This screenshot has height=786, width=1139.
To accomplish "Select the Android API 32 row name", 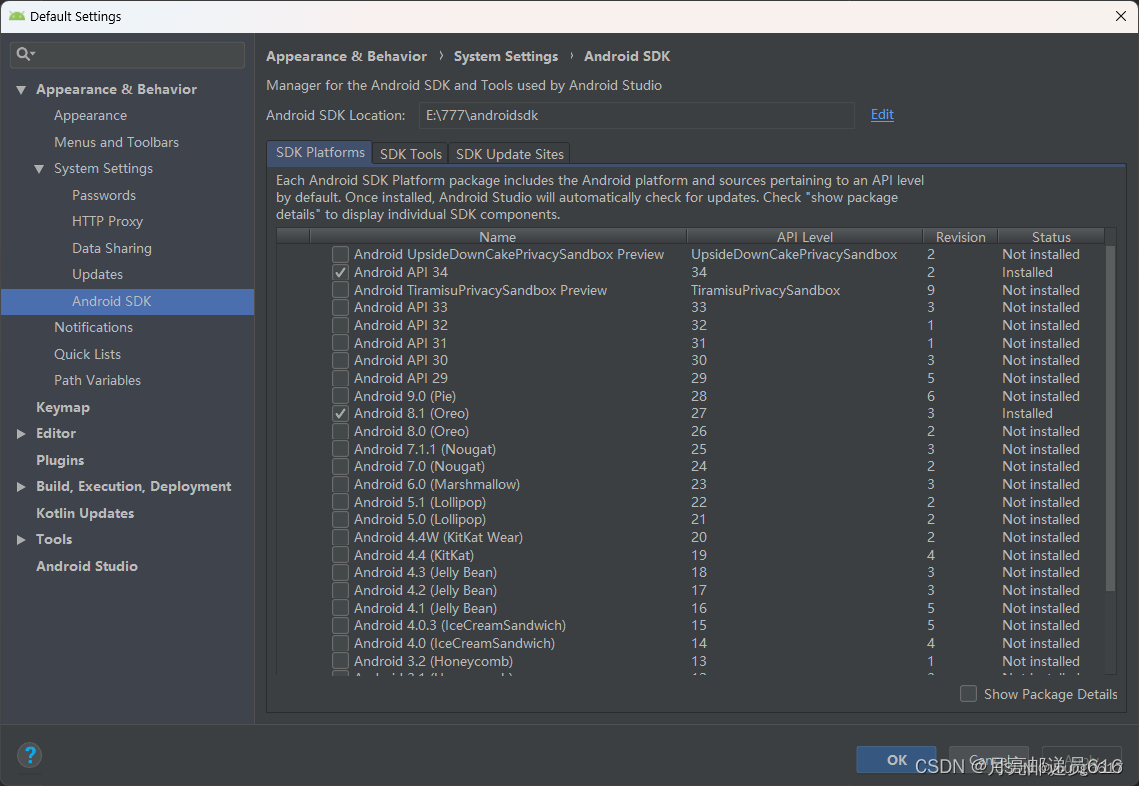I will pyautogui.click(x=401, y=325).
